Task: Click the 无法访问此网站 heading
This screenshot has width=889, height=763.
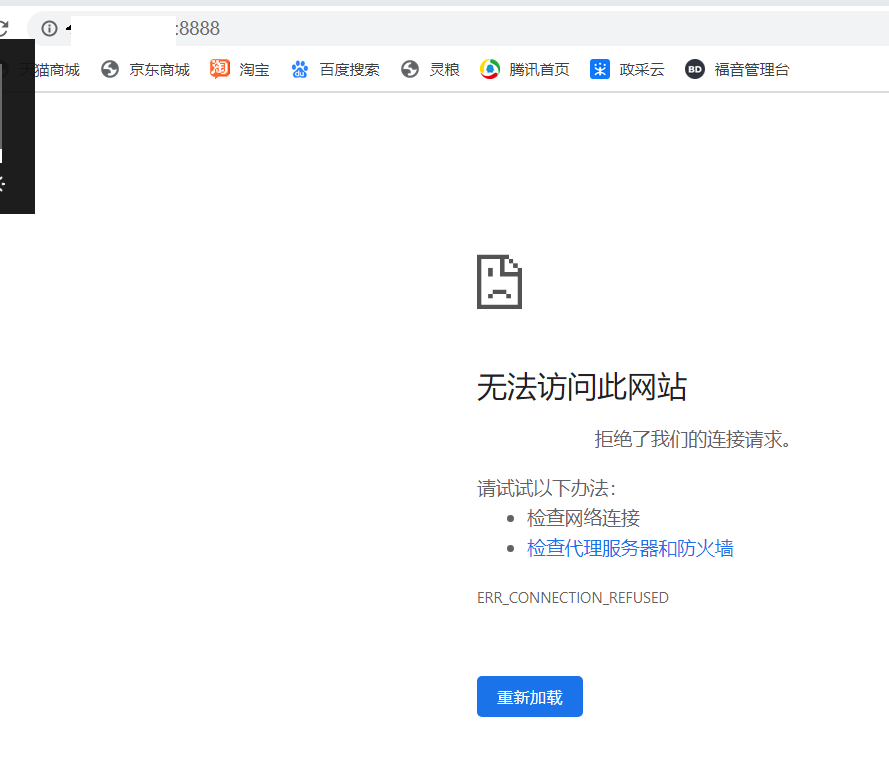Action: coord(582,387)
